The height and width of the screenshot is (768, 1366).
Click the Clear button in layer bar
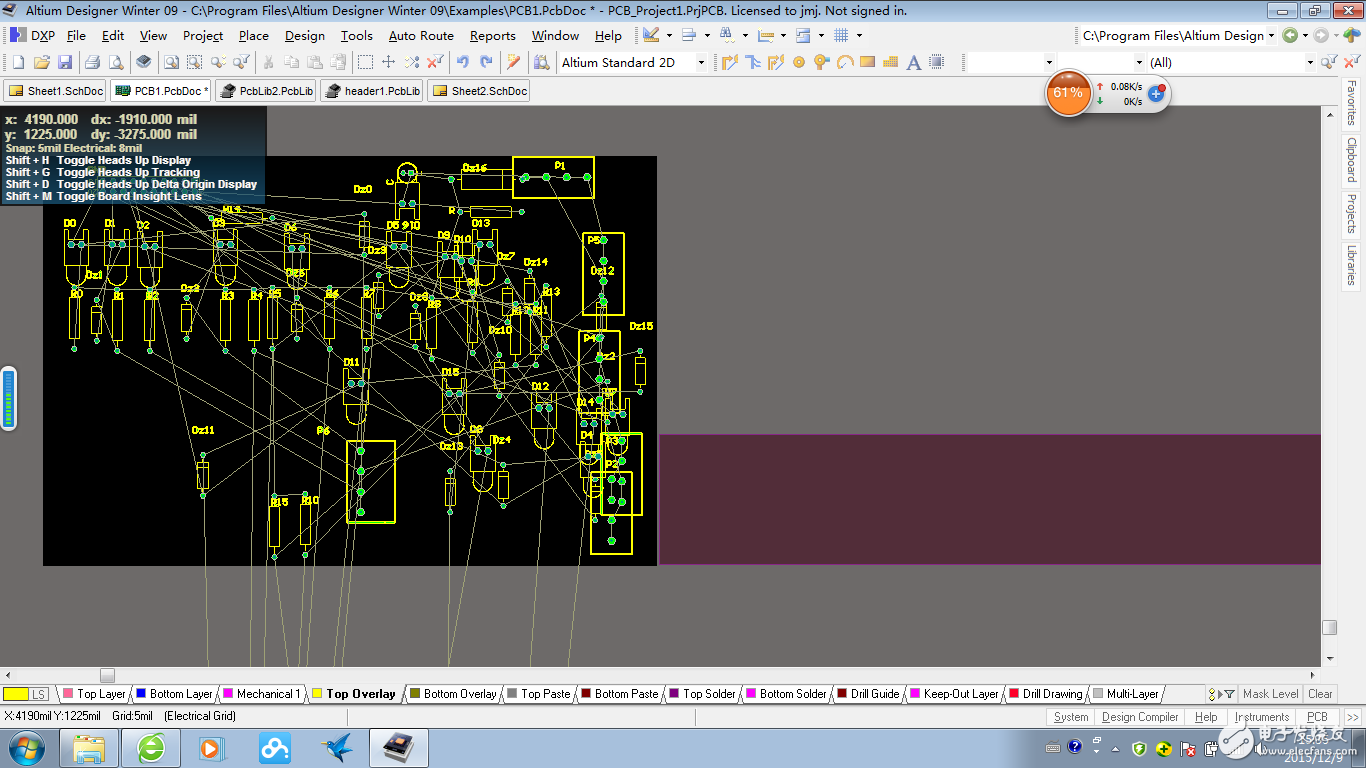coord(1320,693)
